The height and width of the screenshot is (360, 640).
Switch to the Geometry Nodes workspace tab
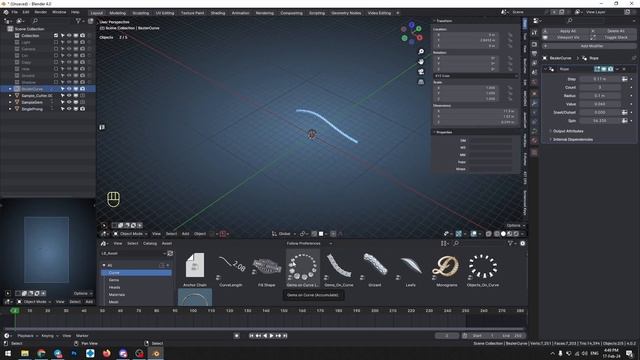[346, 13]
